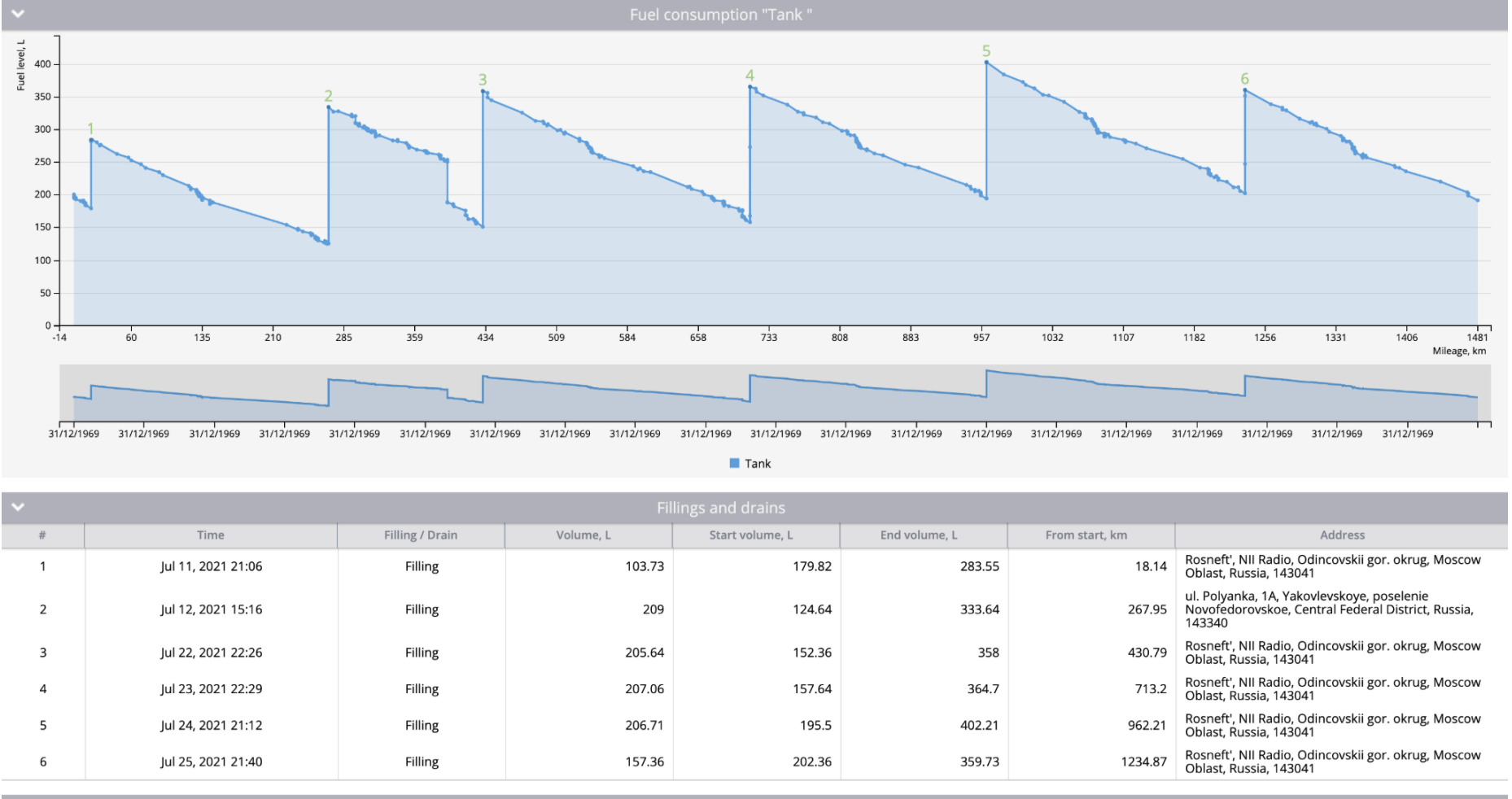Select time cell Jul 24, 2021 21:12
This screenshot has width=1512, height=799.
coord(211,726)
